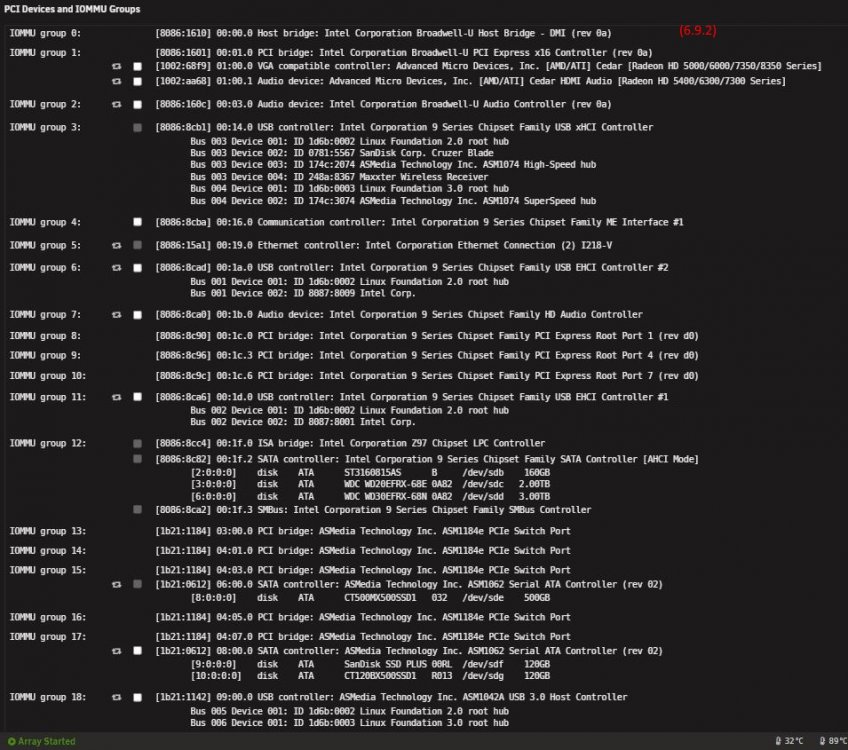Image resolution: width=848 pixels, height=750 pixels.
Task: Click reset icon beside 08:00.0 ASM1062 SATA controller
Action: 116,651
